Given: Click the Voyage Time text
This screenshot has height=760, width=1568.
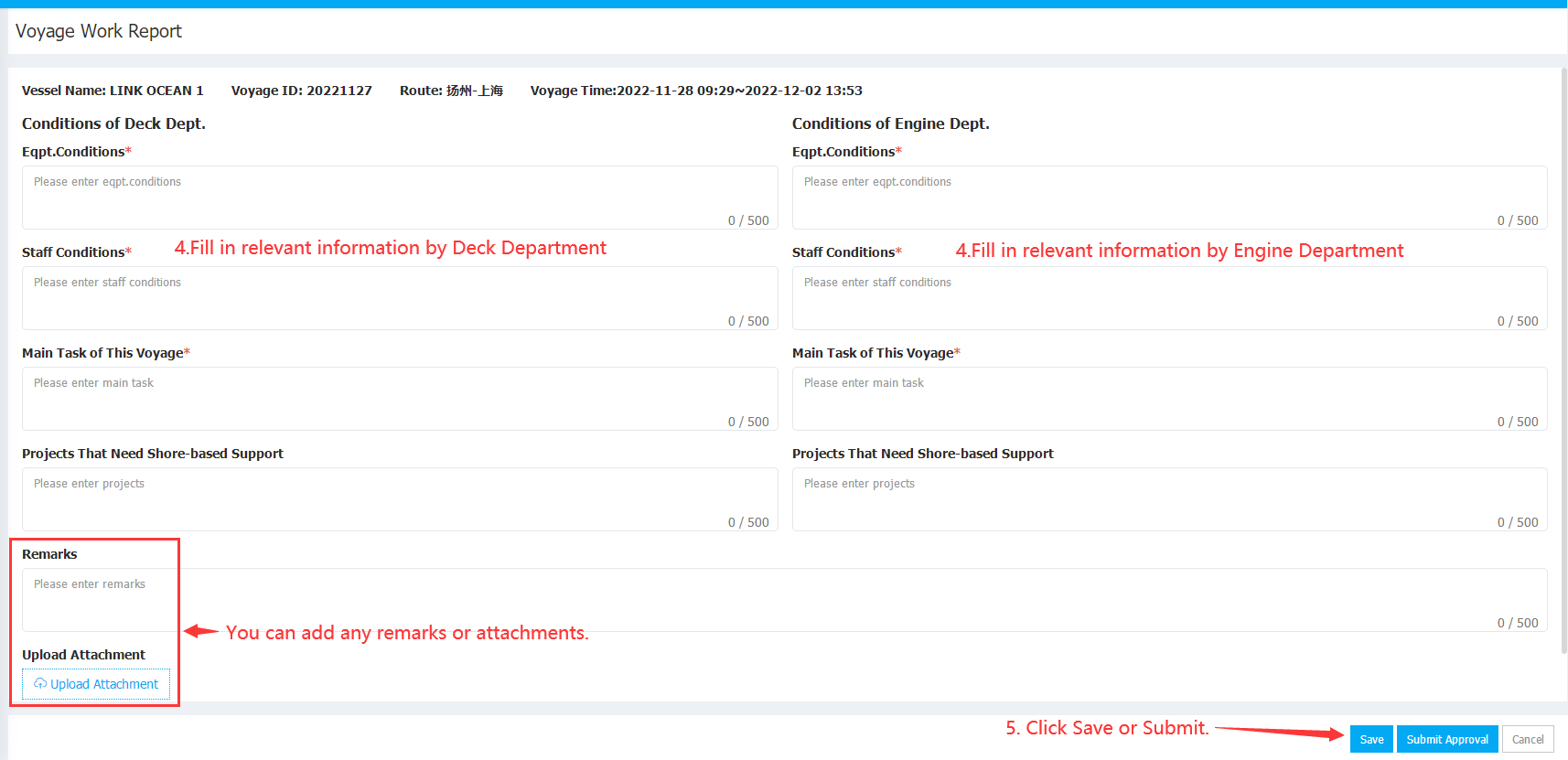Looking at the screenshot, I should tap(696, 91).
